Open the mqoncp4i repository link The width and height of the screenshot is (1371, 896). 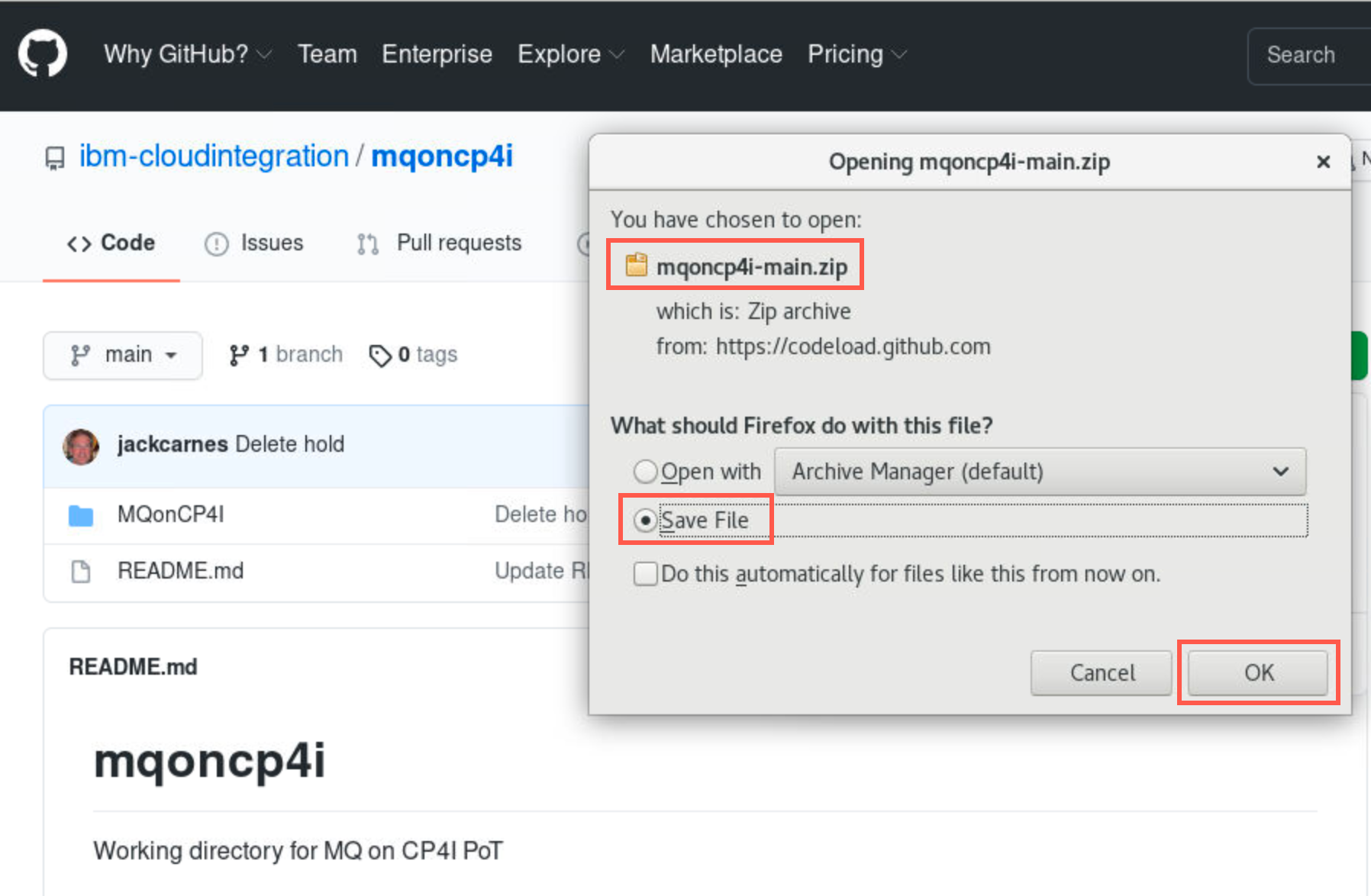coord(442,156)
